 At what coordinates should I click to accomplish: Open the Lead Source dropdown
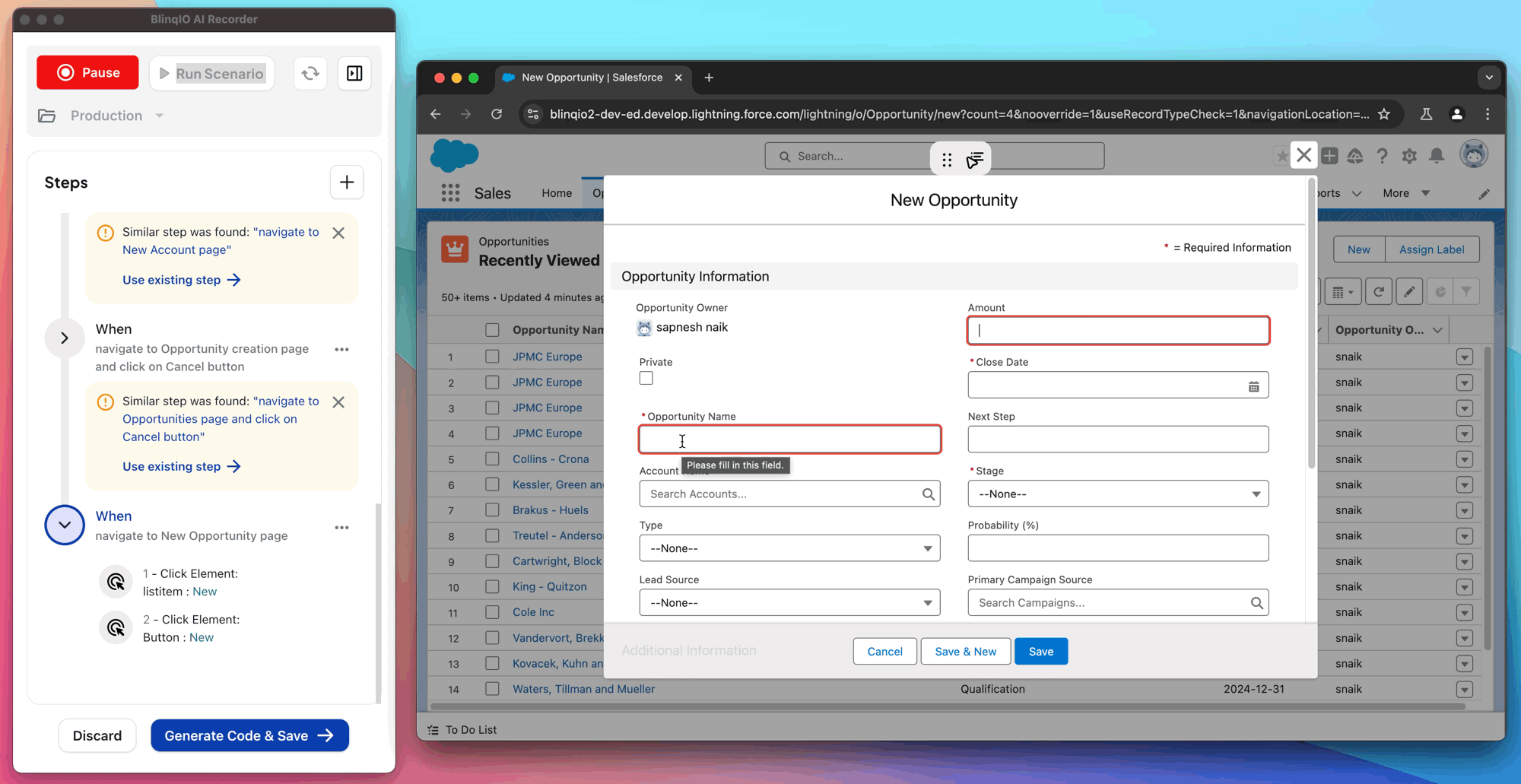click(789, 603)
